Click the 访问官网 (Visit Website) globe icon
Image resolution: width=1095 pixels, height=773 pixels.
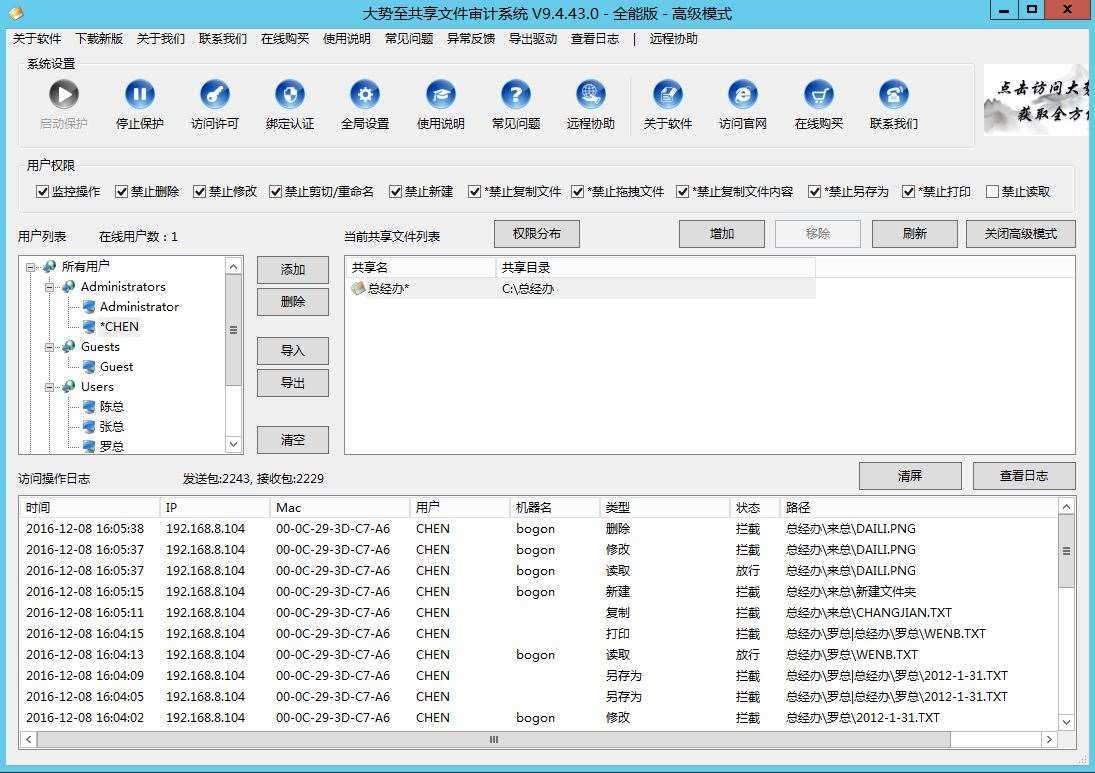click(742, 97)
